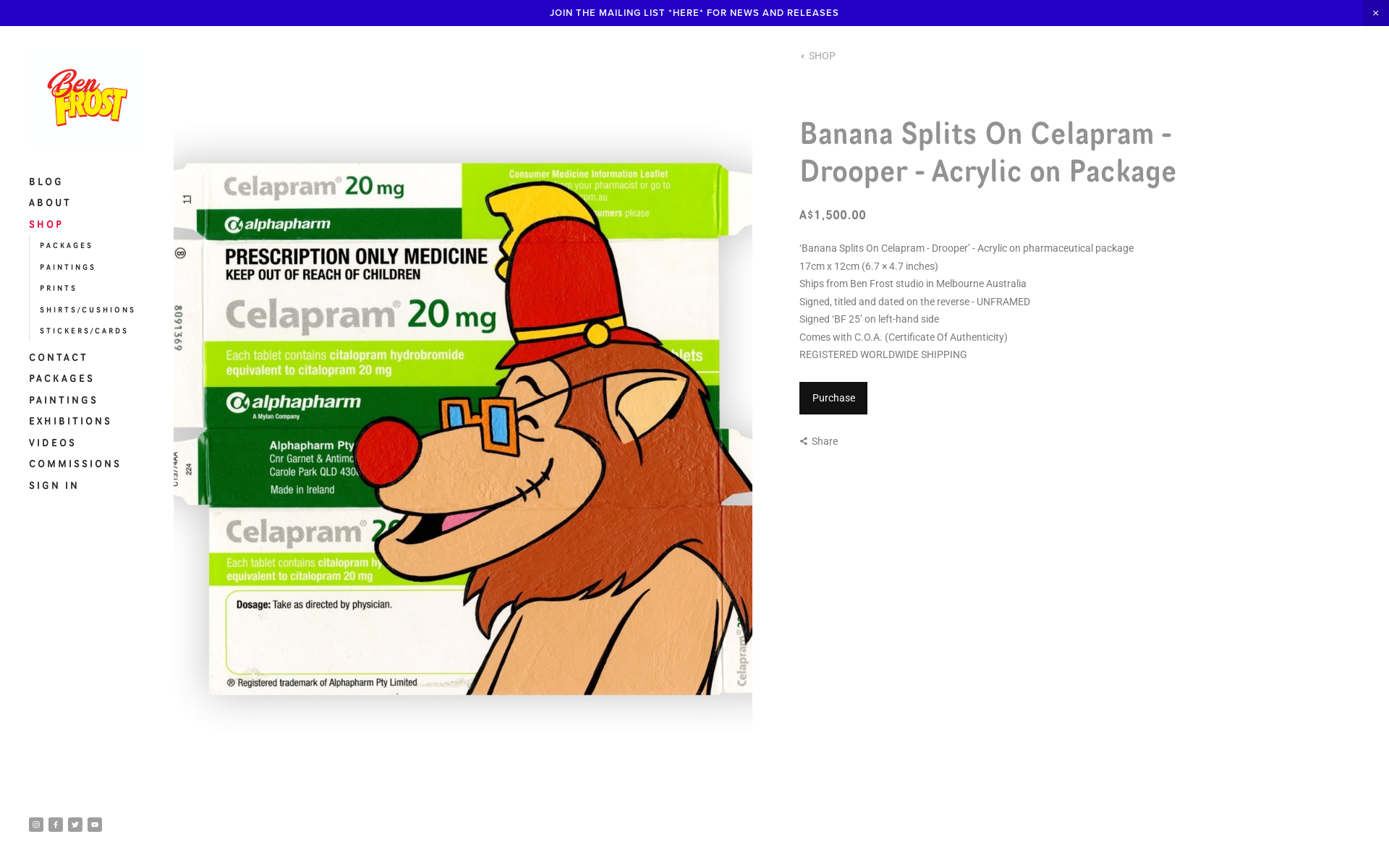The width and height of the screenshot is (1389, 868).
Task: Open Shirts/Cushions submenu item
Action: pos(88,310)
